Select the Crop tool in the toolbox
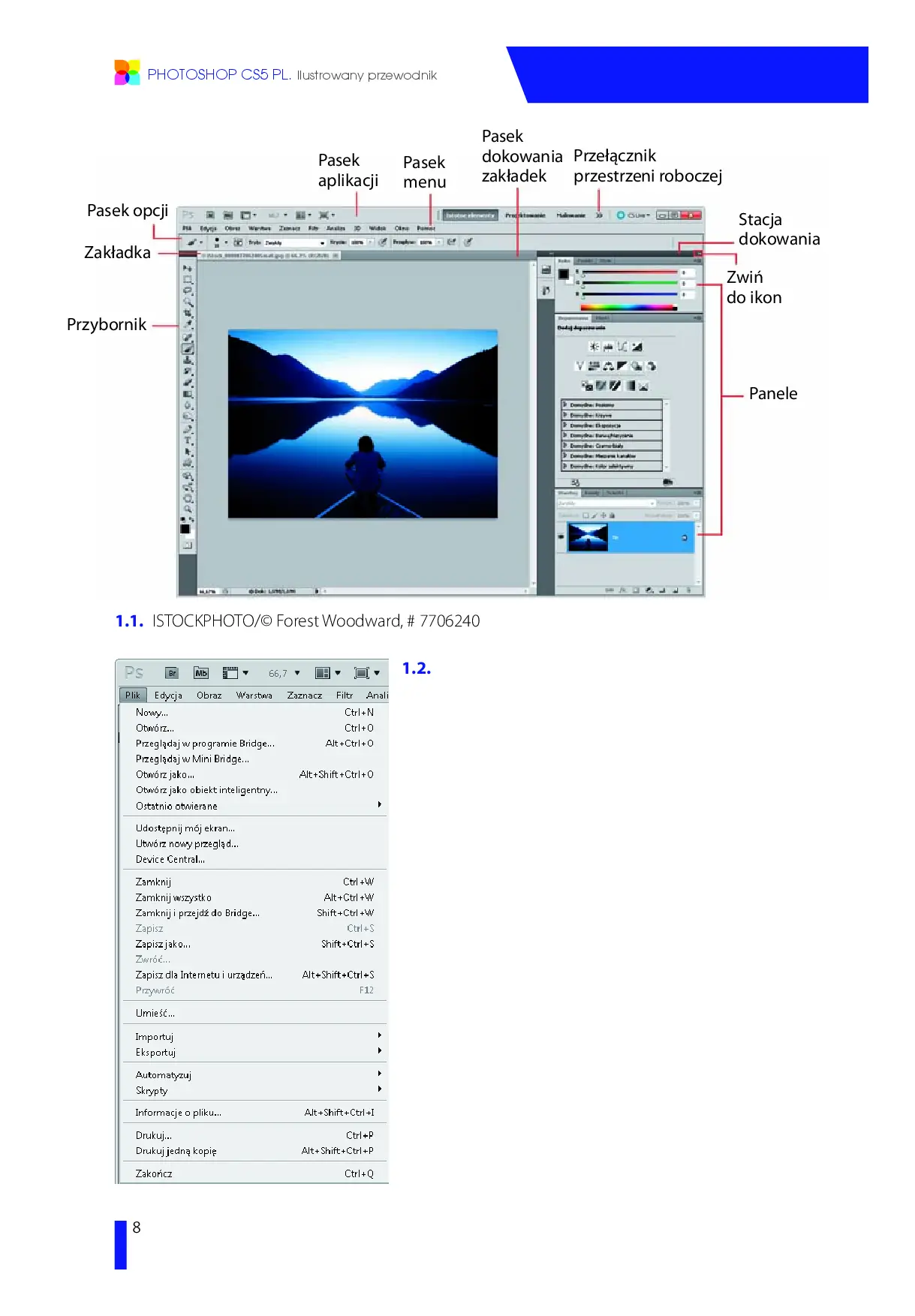 click(188, 313)
